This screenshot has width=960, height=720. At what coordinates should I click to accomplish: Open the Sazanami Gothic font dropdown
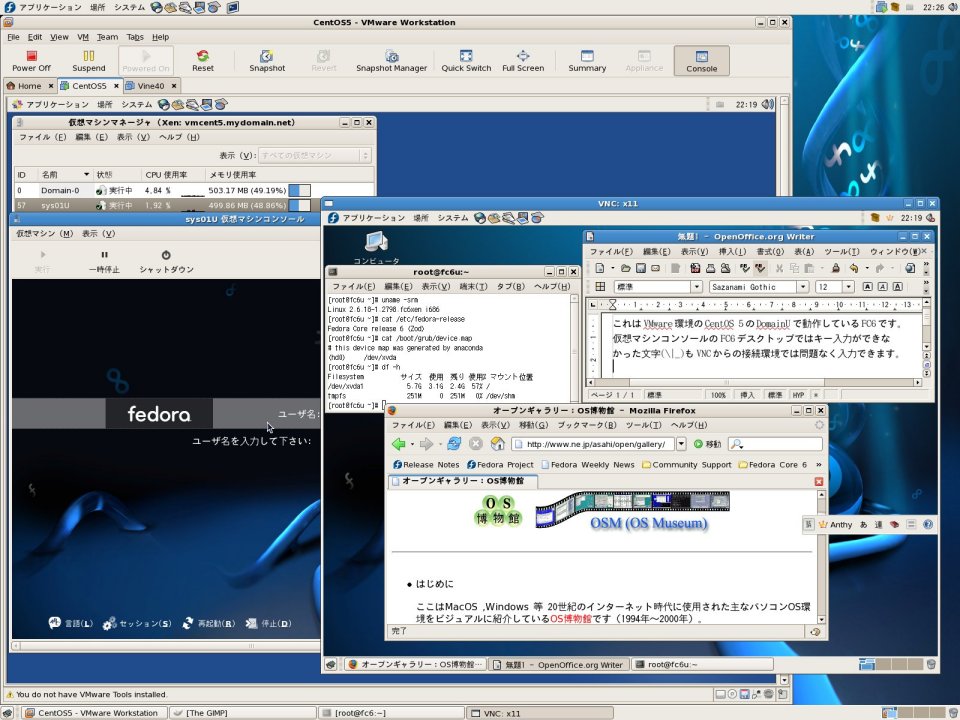point(802,287)
